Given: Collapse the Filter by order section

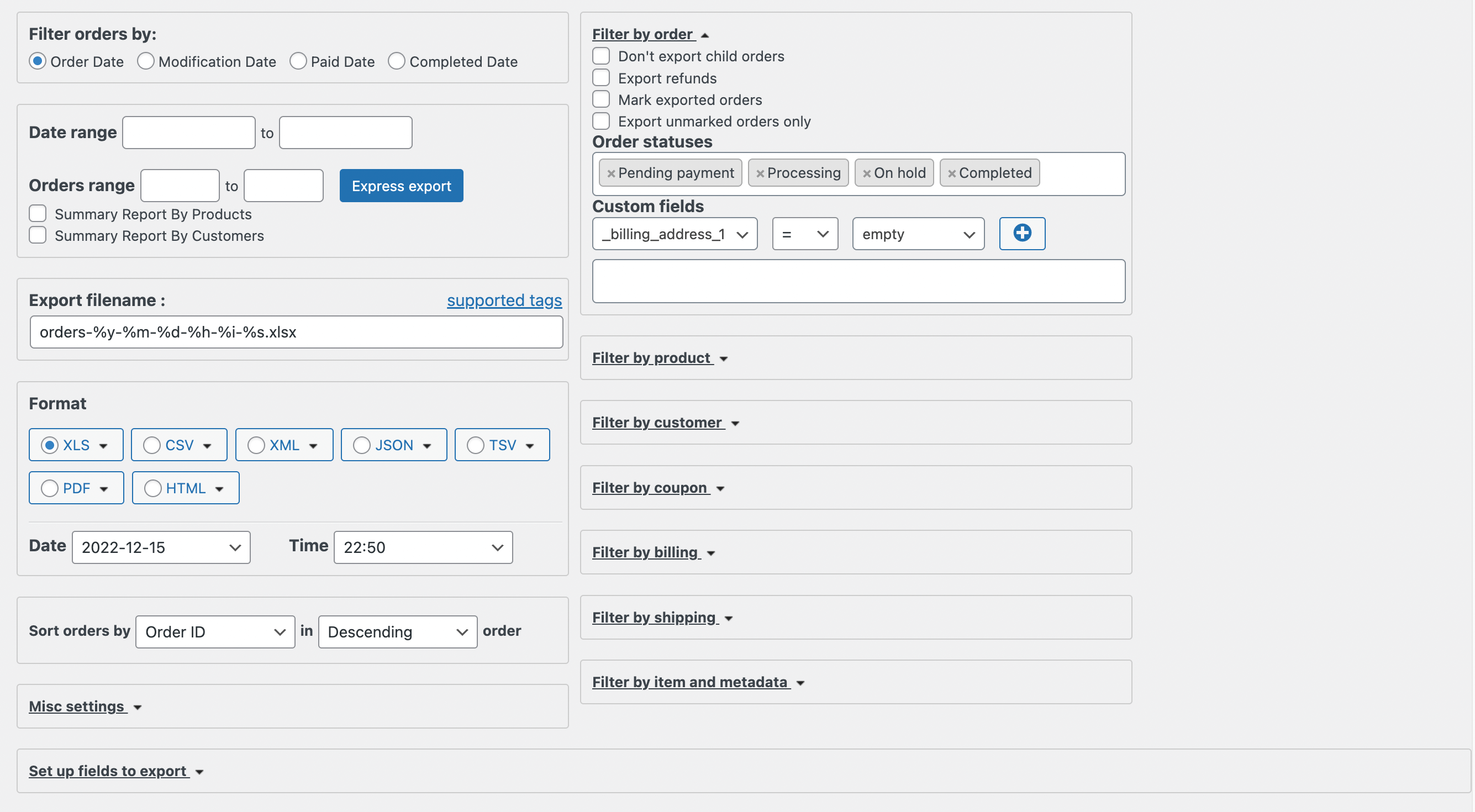Looking at the screenshot, I should click(x=643, y=34).
